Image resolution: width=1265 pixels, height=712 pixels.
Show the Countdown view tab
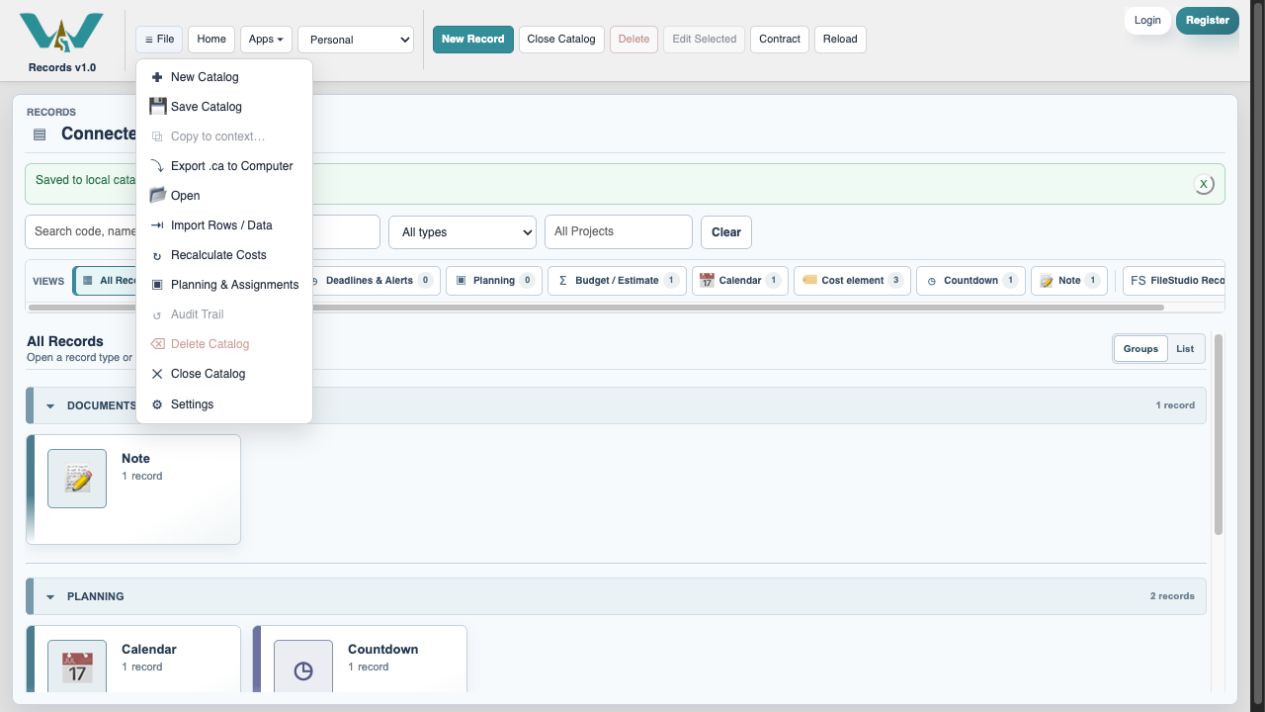click(970, 281)
